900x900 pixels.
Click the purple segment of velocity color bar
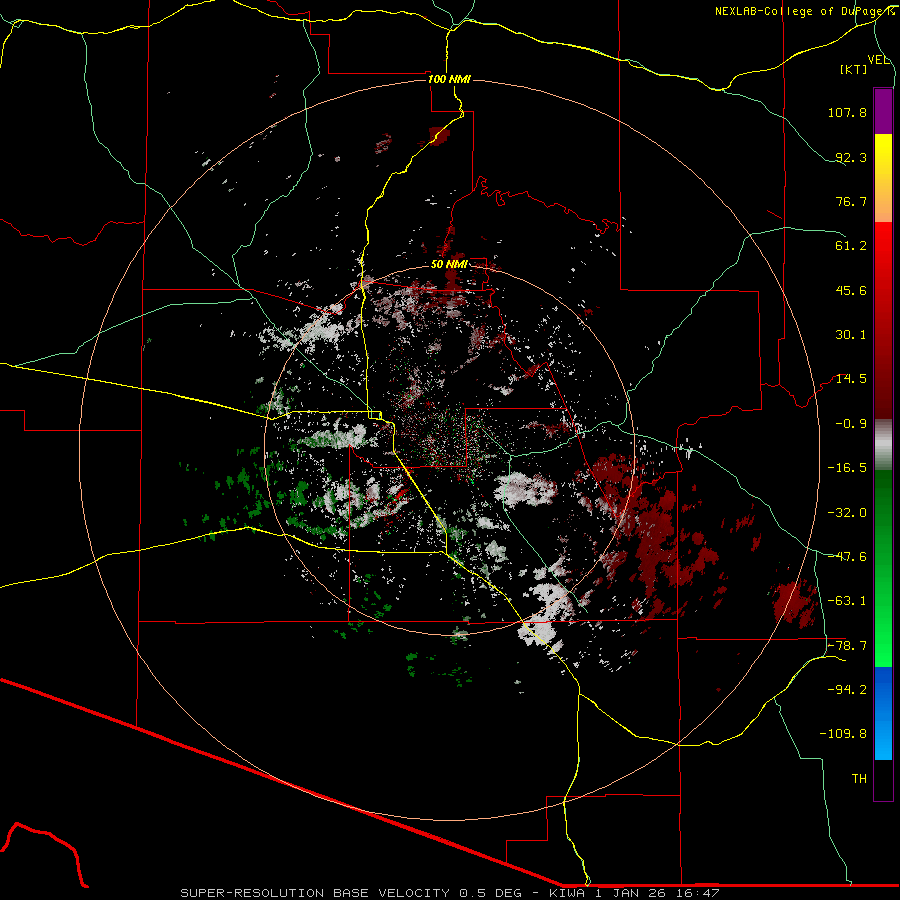[x=883, y=110]
